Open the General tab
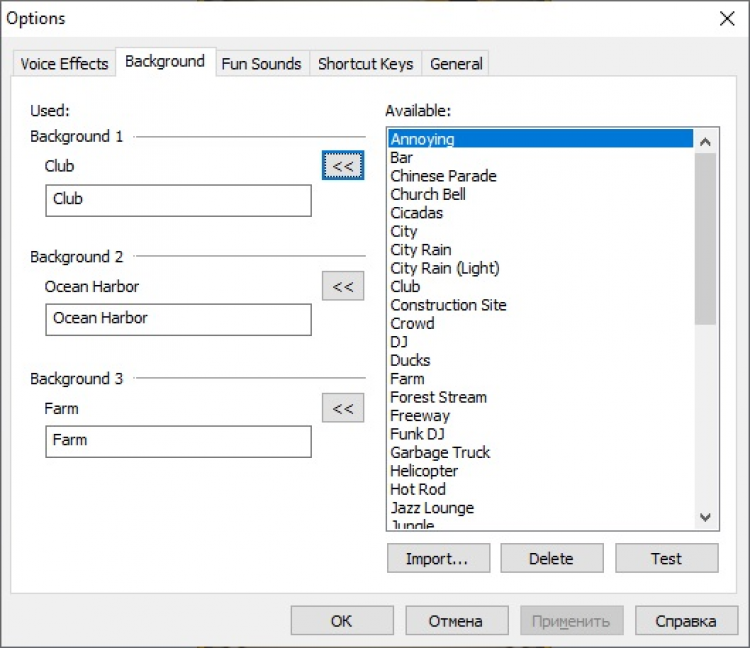 pos(456,63)
